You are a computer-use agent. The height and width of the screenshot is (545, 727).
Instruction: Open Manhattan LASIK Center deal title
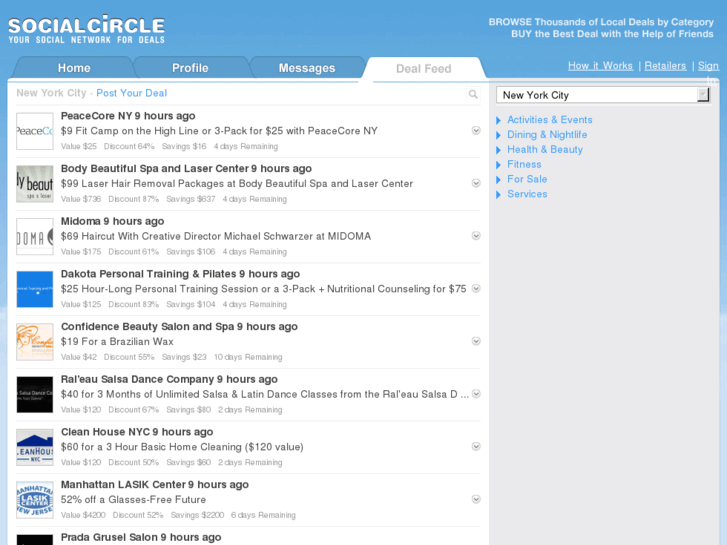(x=123, y=485)
